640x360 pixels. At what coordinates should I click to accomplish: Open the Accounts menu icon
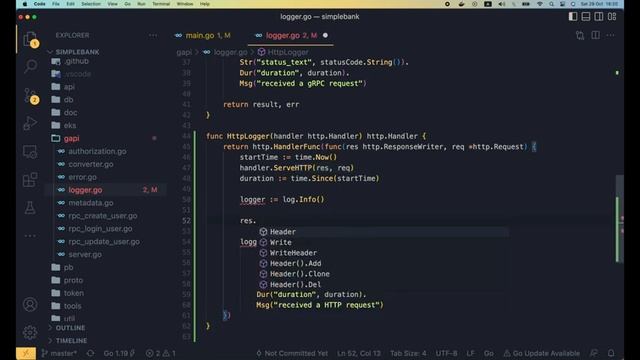coord(30,304)
